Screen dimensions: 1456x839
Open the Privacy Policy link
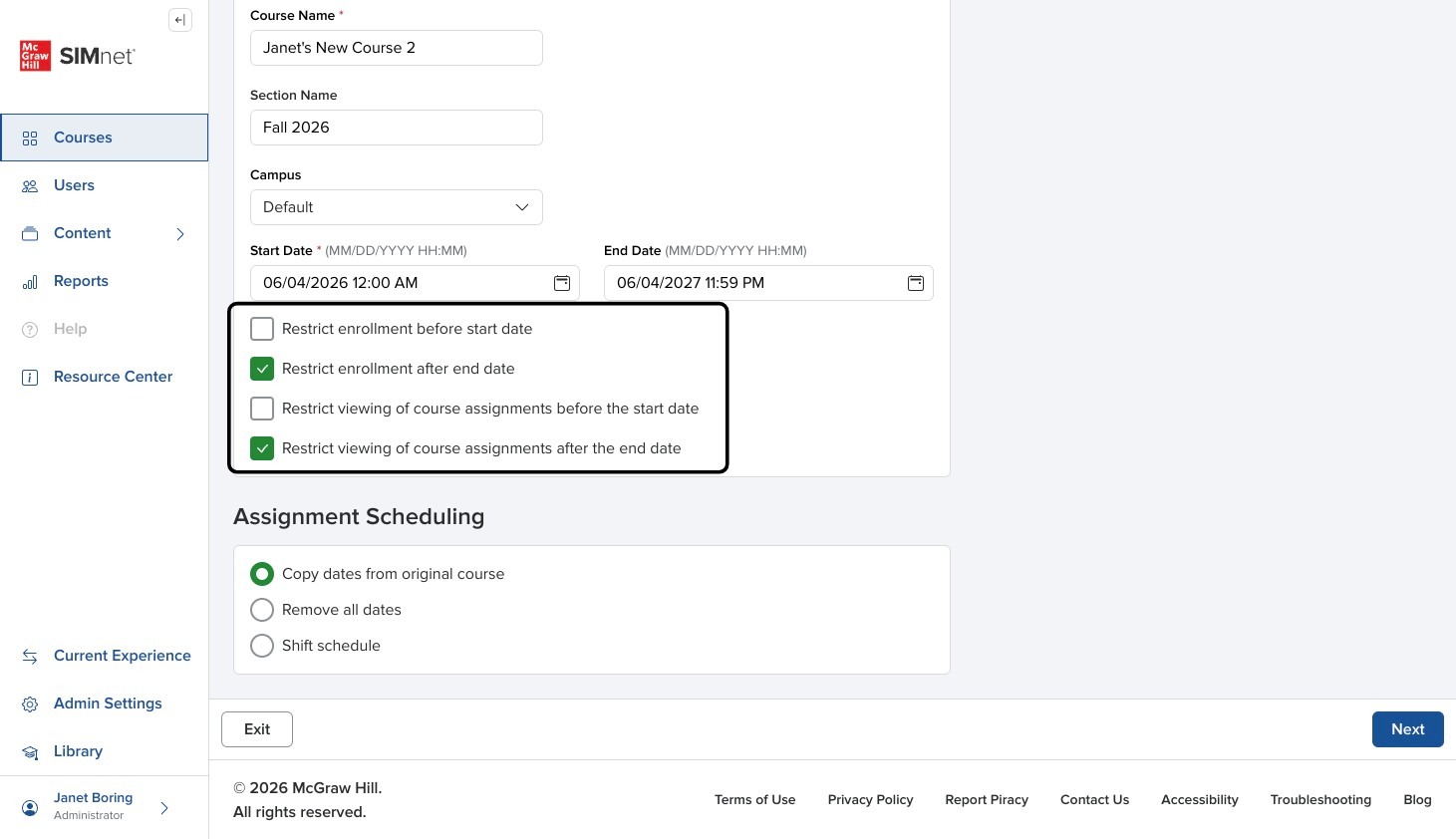click(871, 800)
